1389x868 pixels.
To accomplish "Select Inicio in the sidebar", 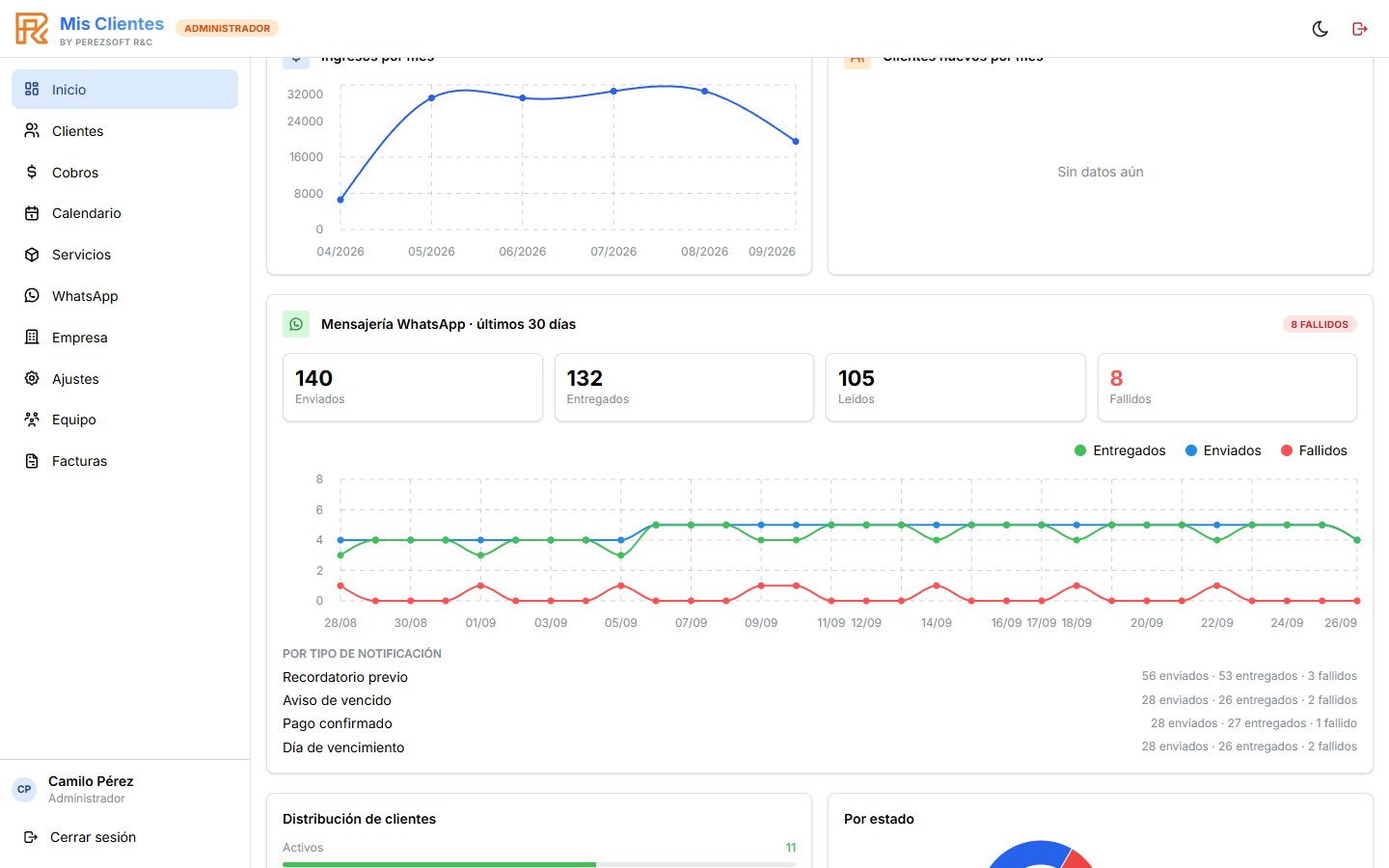I will (124, 90).
